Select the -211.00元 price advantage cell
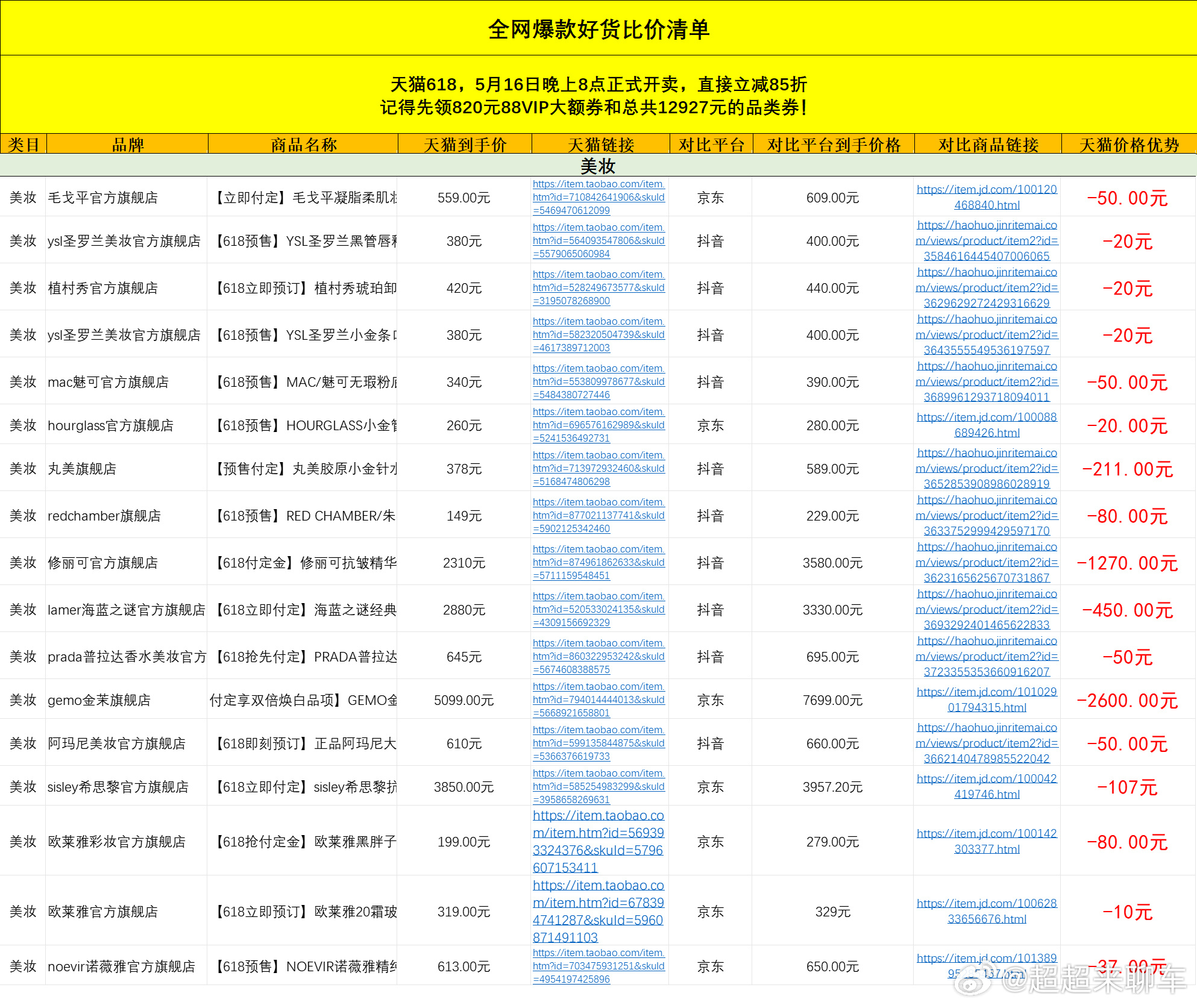Image resolution: width=1197 pixels, height=1008 pixels. click(1128, 469)
